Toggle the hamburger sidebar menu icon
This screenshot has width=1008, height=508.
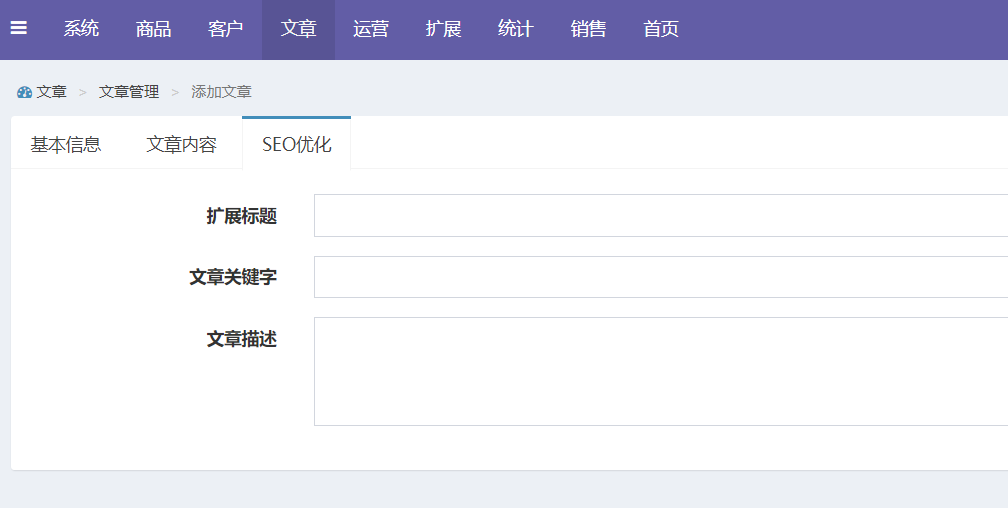pyautogui.click(x=19, y=28)
